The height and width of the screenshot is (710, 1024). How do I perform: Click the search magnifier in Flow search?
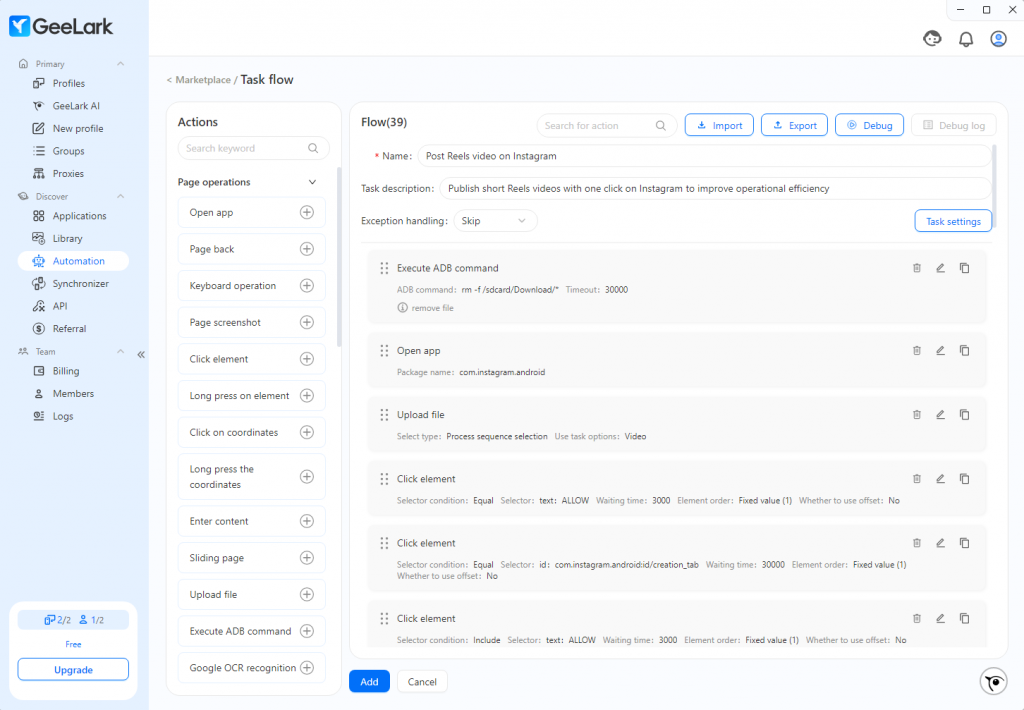pos(660,125)
